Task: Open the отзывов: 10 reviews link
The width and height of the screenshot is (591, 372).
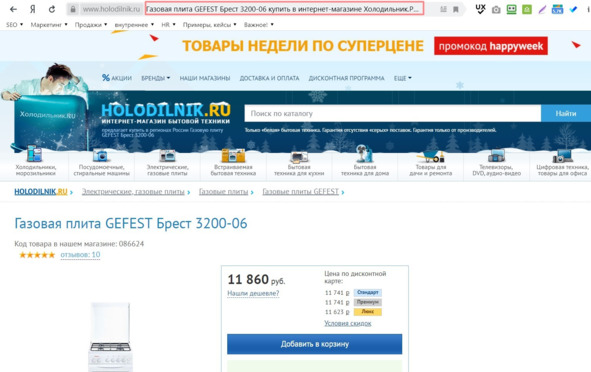Action: tap(80, 255)
